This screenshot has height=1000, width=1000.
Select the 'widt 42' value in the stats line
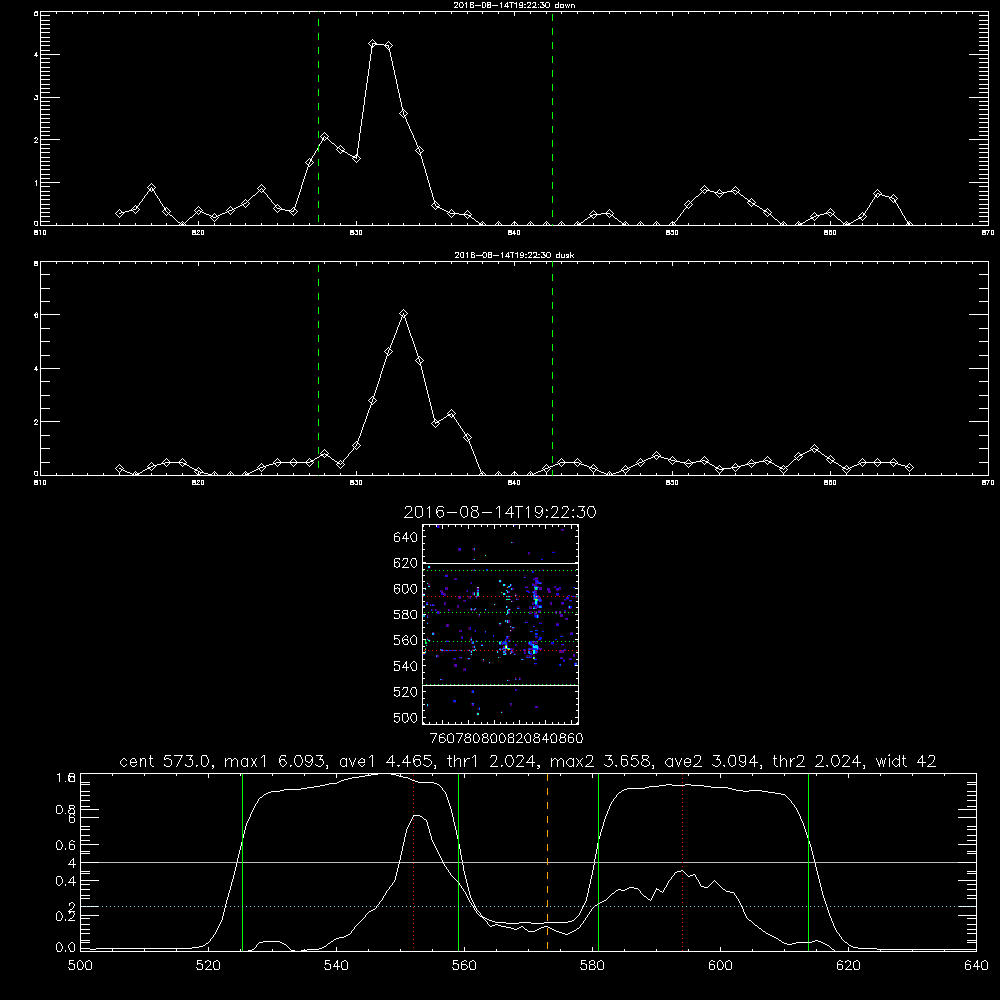pos(906,761)
